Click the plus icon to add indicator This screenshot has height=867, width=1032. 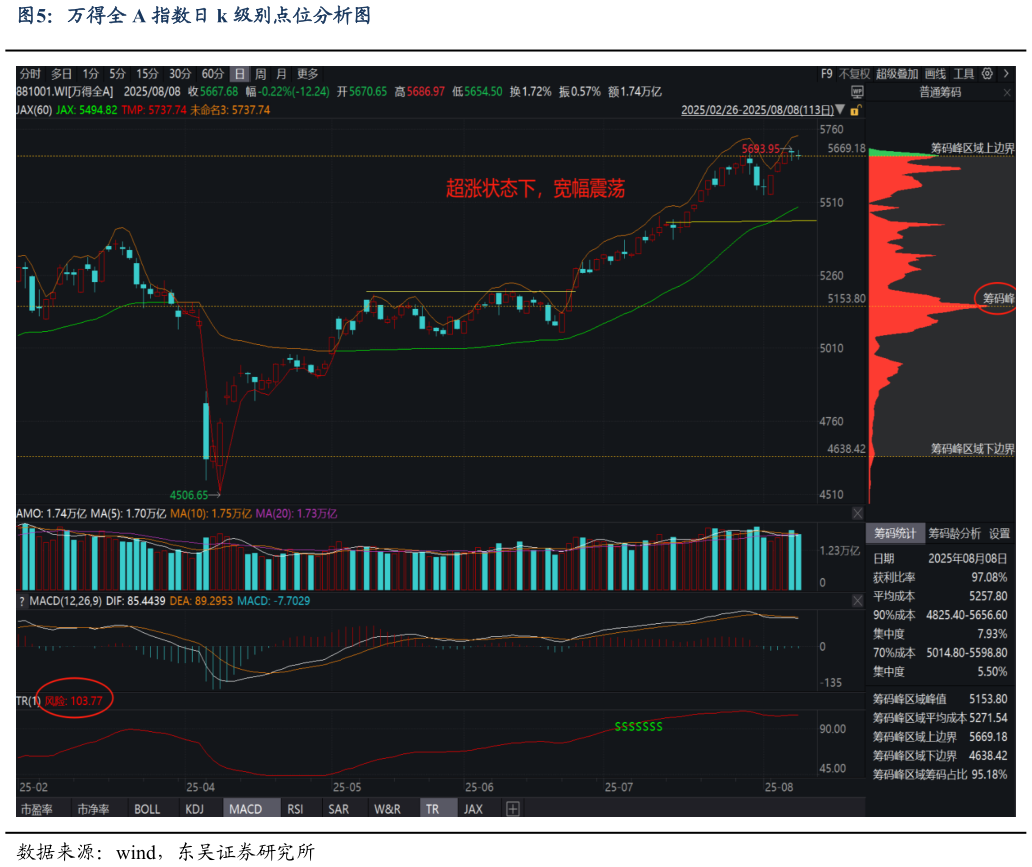[513, 809]
